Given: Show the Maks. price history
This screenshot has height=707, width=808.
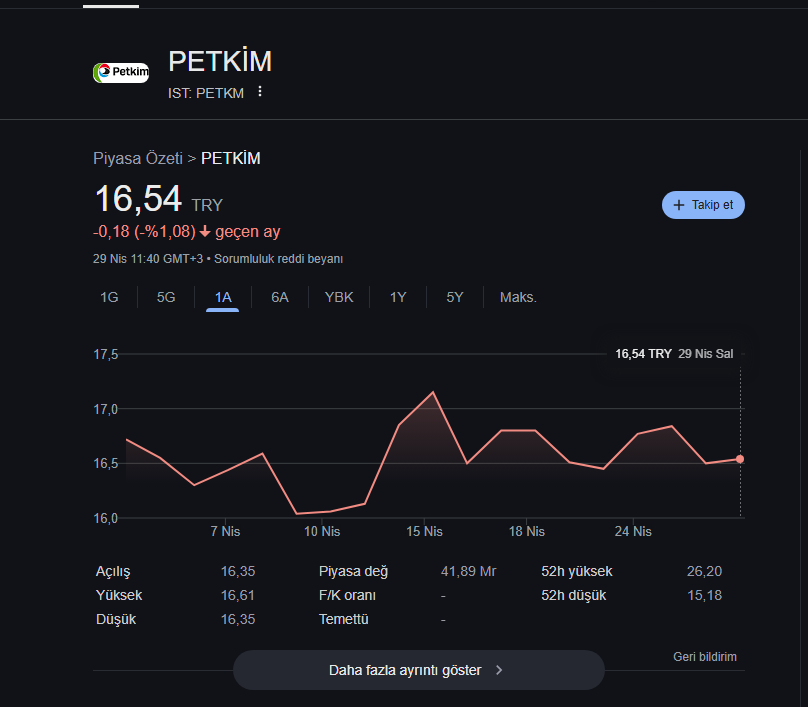Looking at the screenshot, I should (x=518, y=297).
